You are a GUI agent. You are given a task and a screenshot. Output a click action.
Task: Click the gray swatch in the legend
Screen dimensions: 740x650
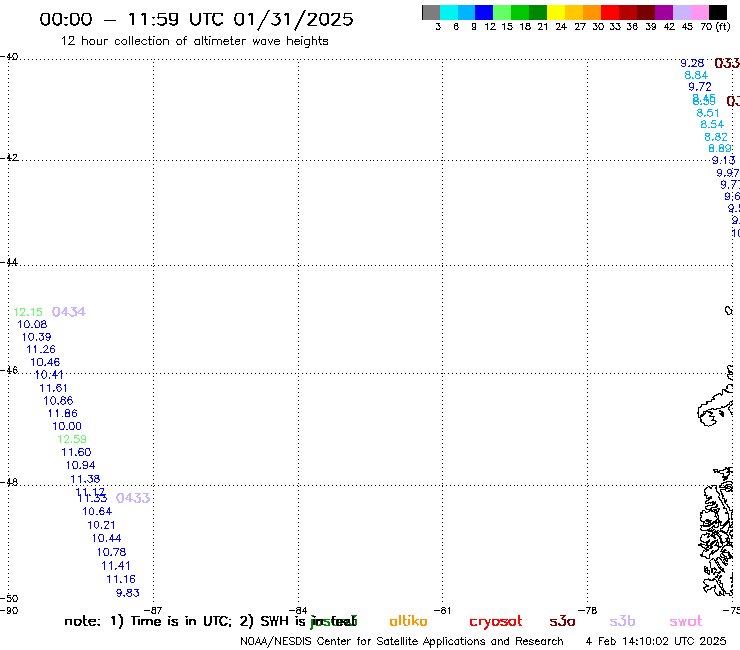(431, 12)
